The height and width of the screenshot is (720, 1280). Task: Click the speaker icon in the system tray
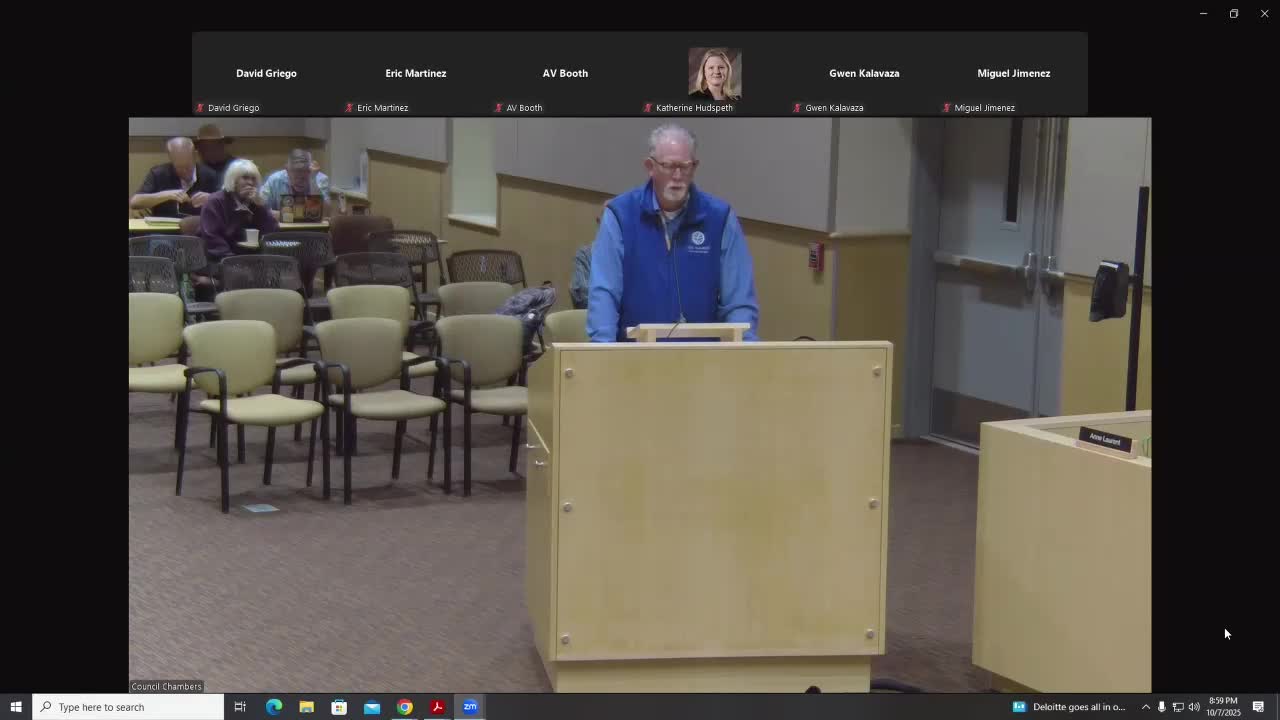[1193, 707]
